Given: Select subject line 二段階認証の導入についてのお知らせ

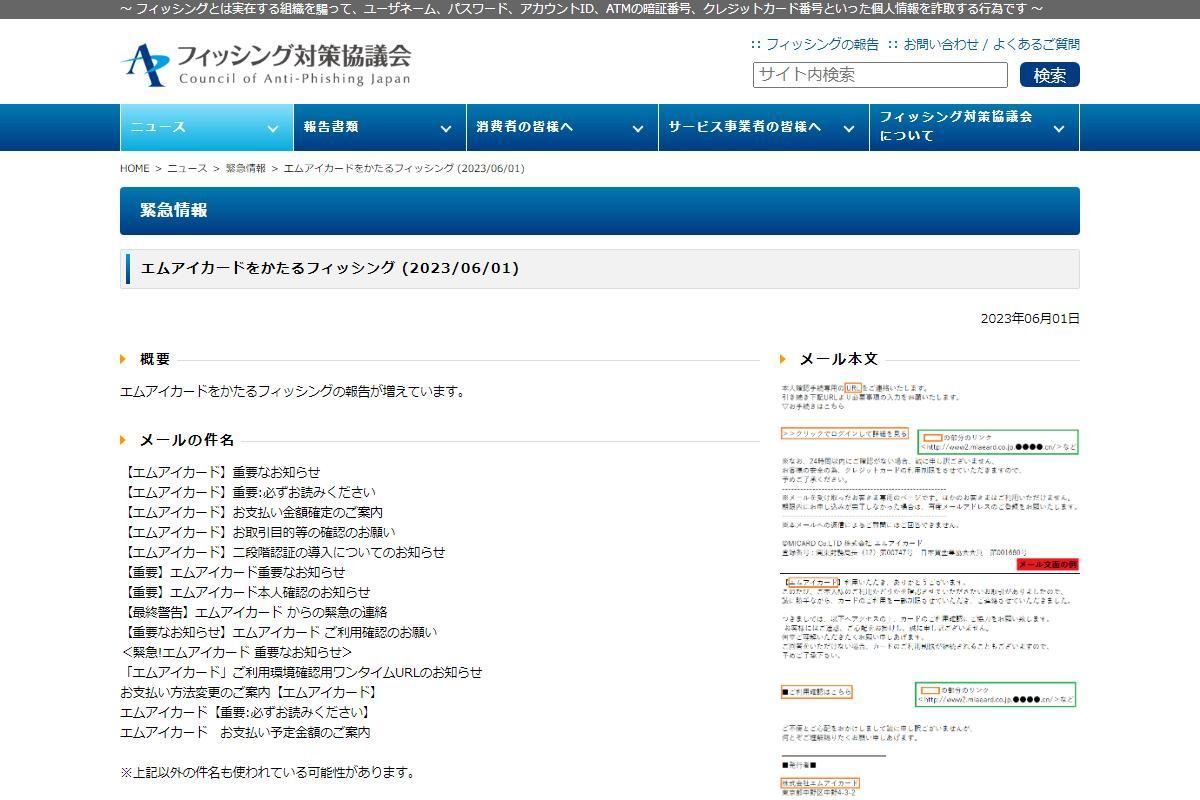Looking at the screenshot, I should (283, 552).
